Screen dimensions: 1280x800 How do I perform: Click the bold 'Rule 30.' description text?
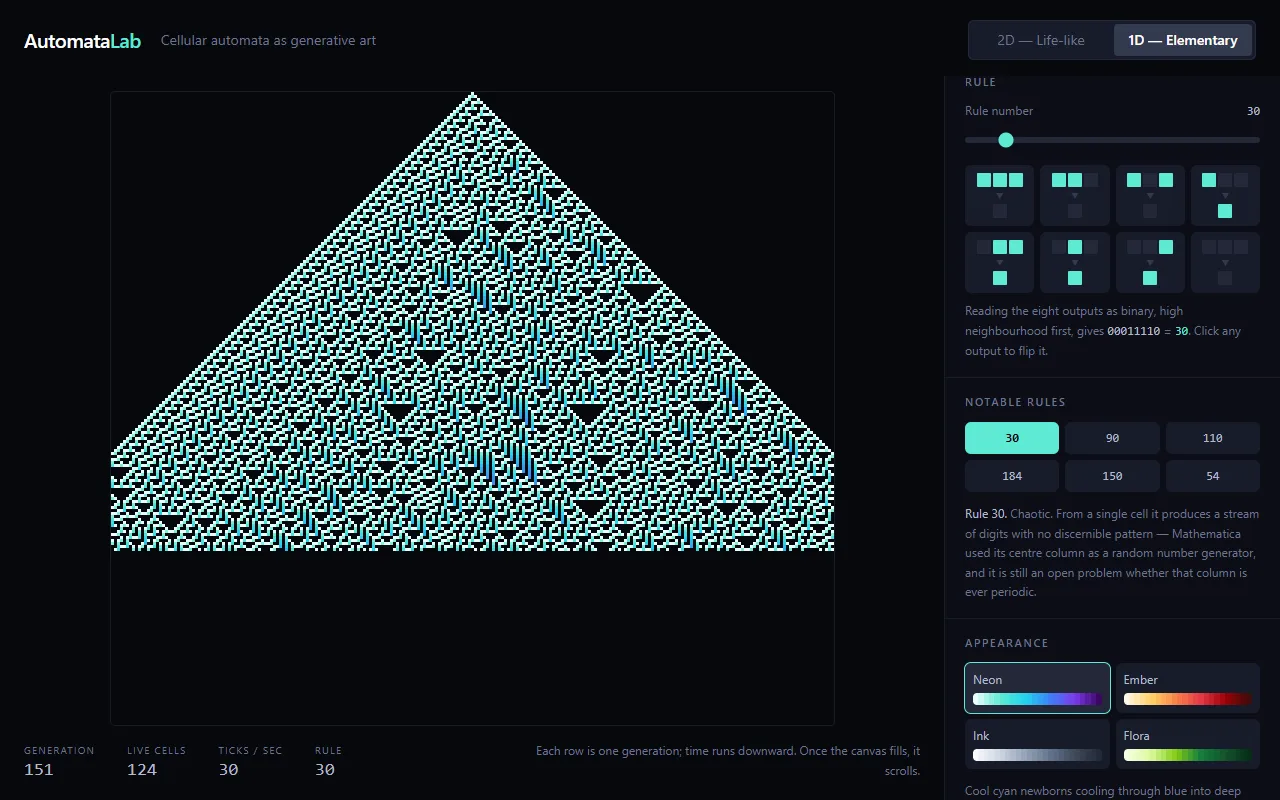coord(986,514)
